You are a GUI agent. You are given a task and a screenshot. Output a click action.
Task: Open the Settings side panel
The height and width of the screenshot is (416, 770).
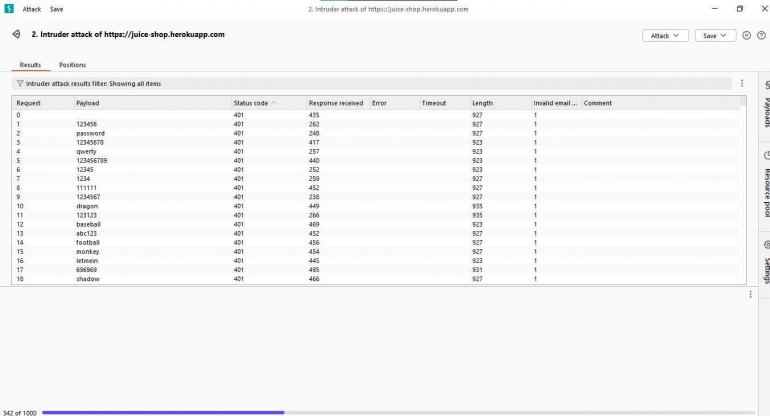(766, 263)
